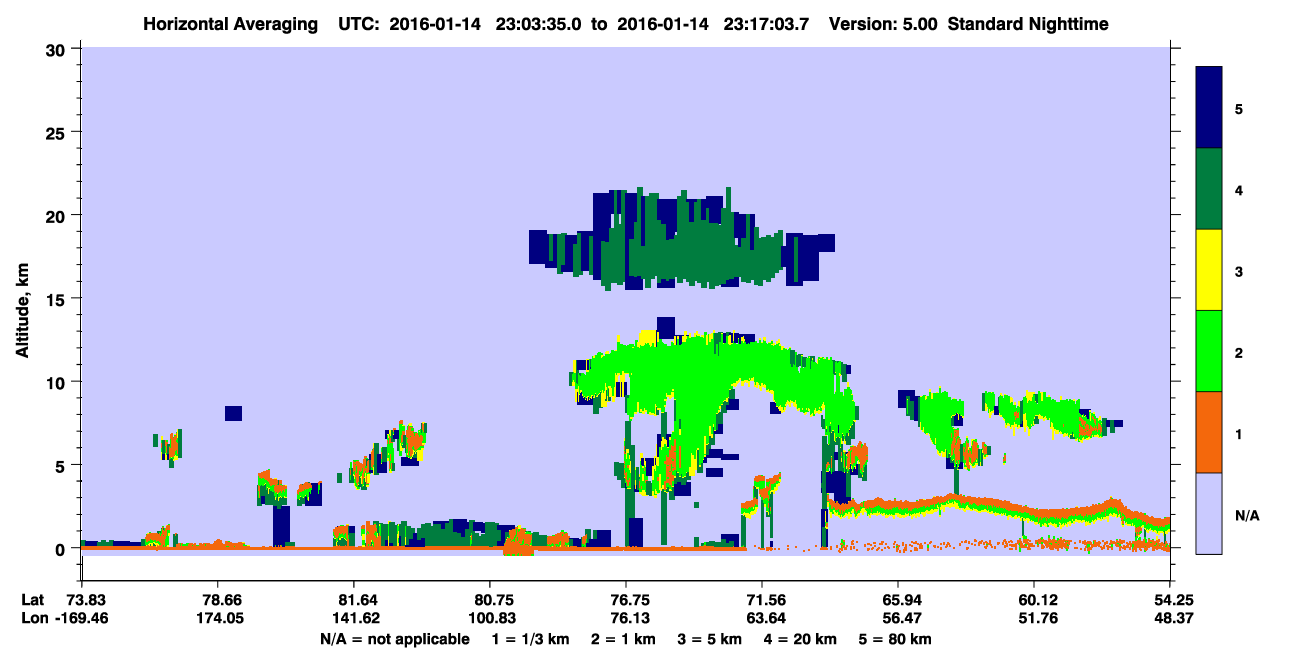1300x667 pixels.
Task: Click the yellow color bar segment labeled 3
Action: pyautogui.click(x=1209, y=269)
